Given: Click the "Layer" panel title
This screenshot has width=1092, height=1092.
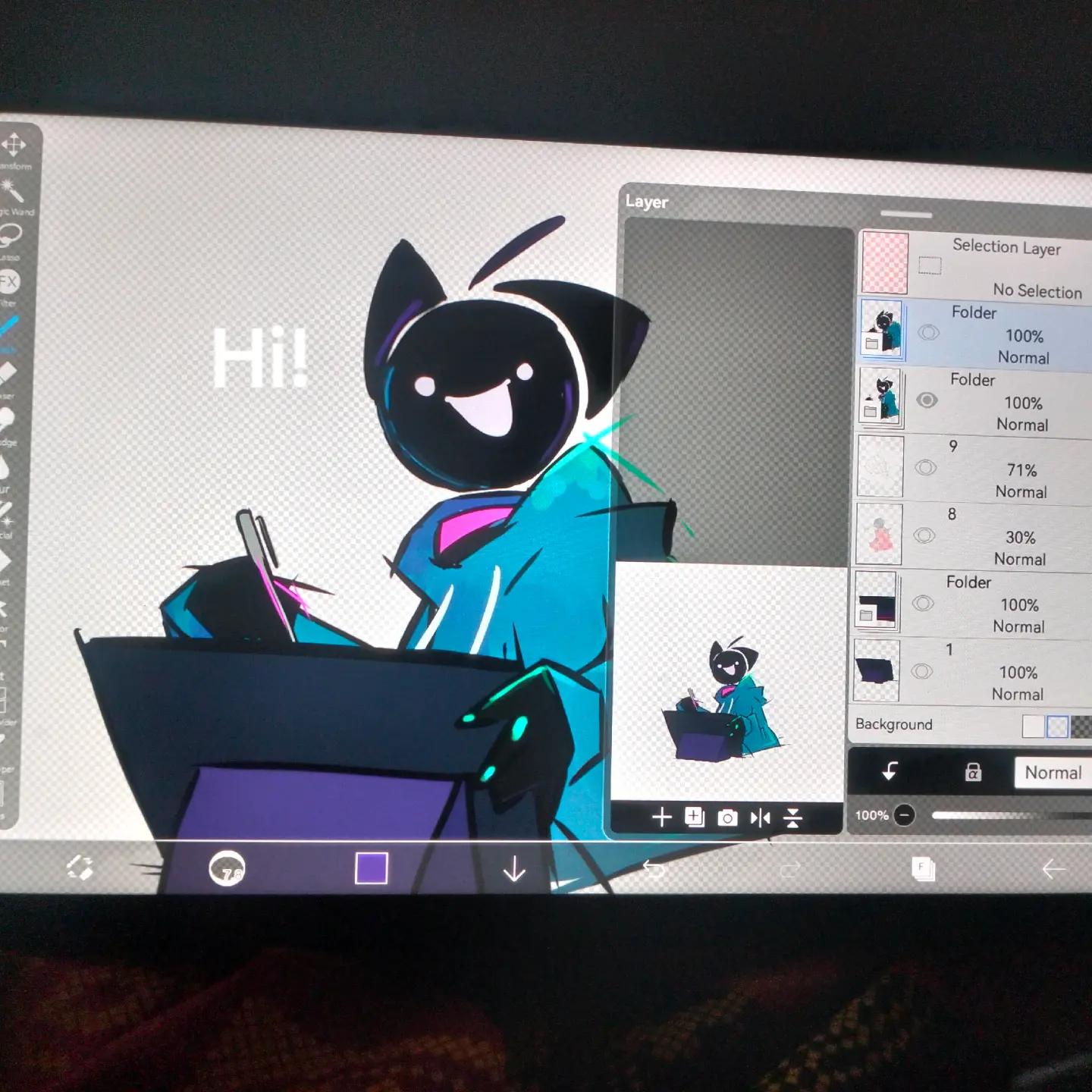Looking at the screenshot, I should coord(646,202).
